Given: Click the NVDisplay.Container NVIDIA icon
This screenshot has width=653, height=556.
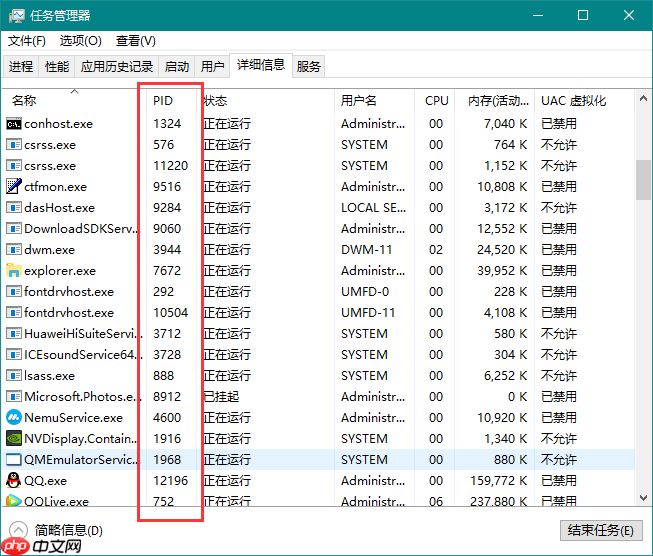Looking at the screenshot, I should coord(13,438).
